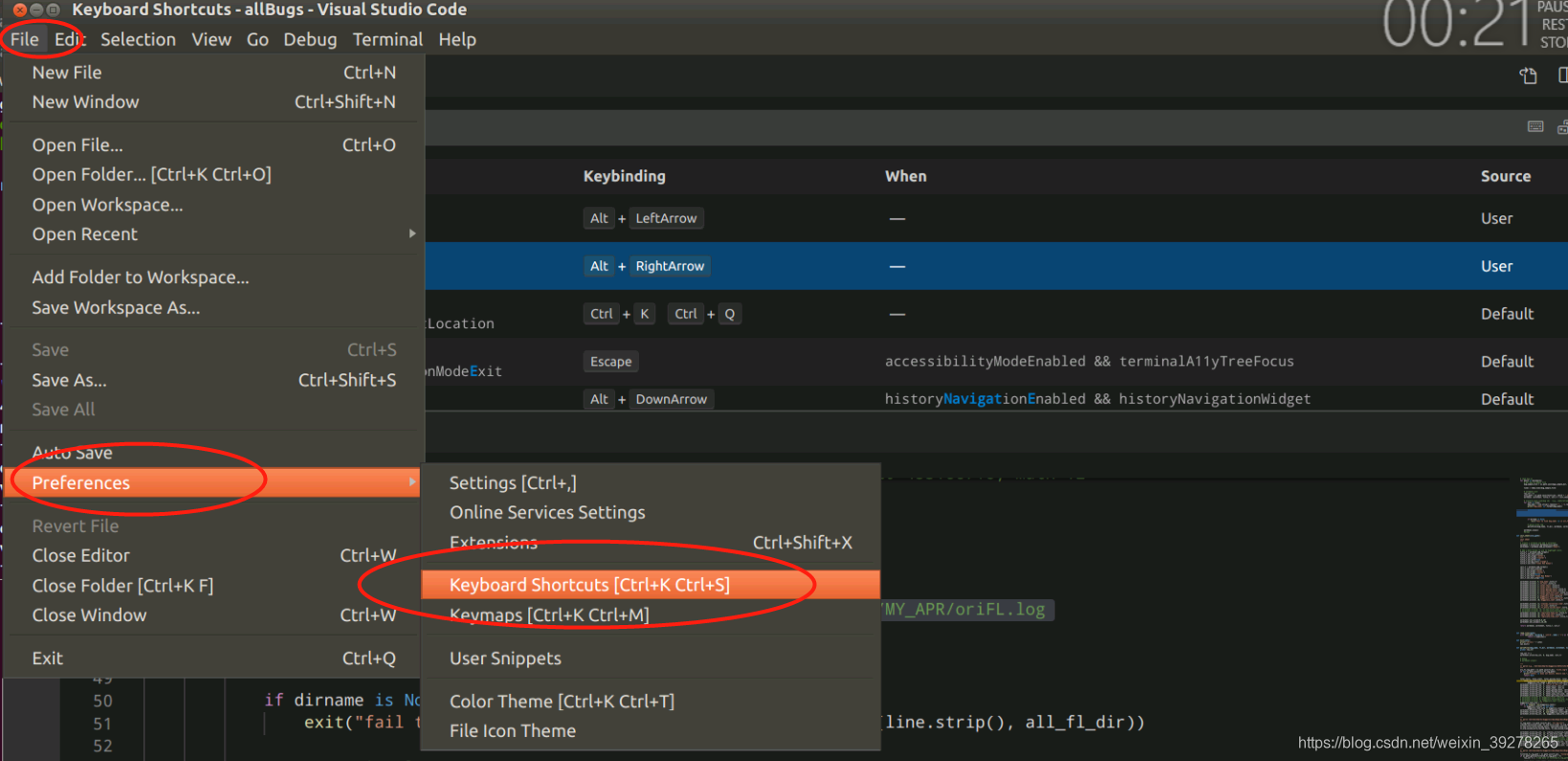Click the 00:21 timer display

(x=1456, y=24)
